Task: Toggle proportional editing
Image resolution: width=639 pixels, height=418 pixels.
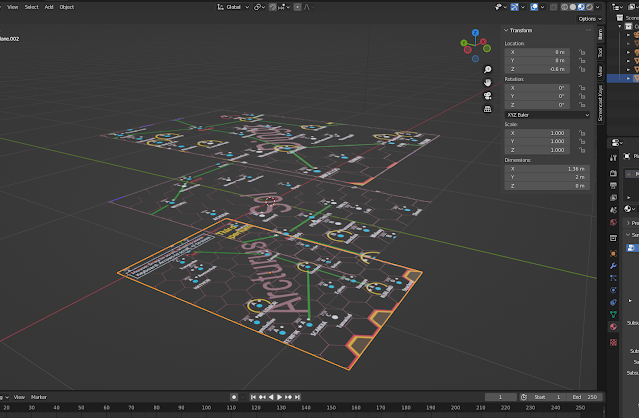Action: point(297,7)
